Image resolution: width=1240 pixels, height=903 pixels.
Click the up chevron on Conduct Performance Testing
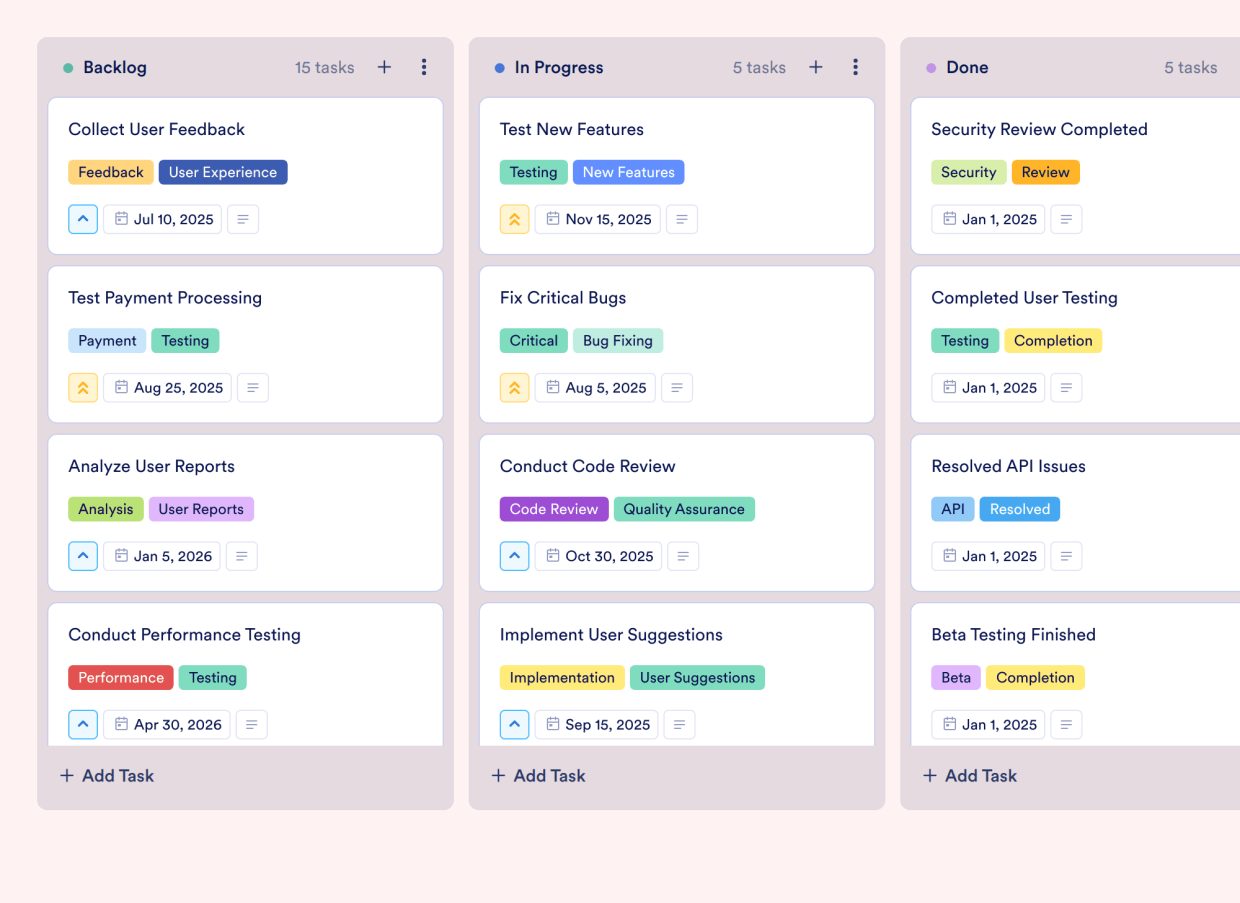click(83, 724)
